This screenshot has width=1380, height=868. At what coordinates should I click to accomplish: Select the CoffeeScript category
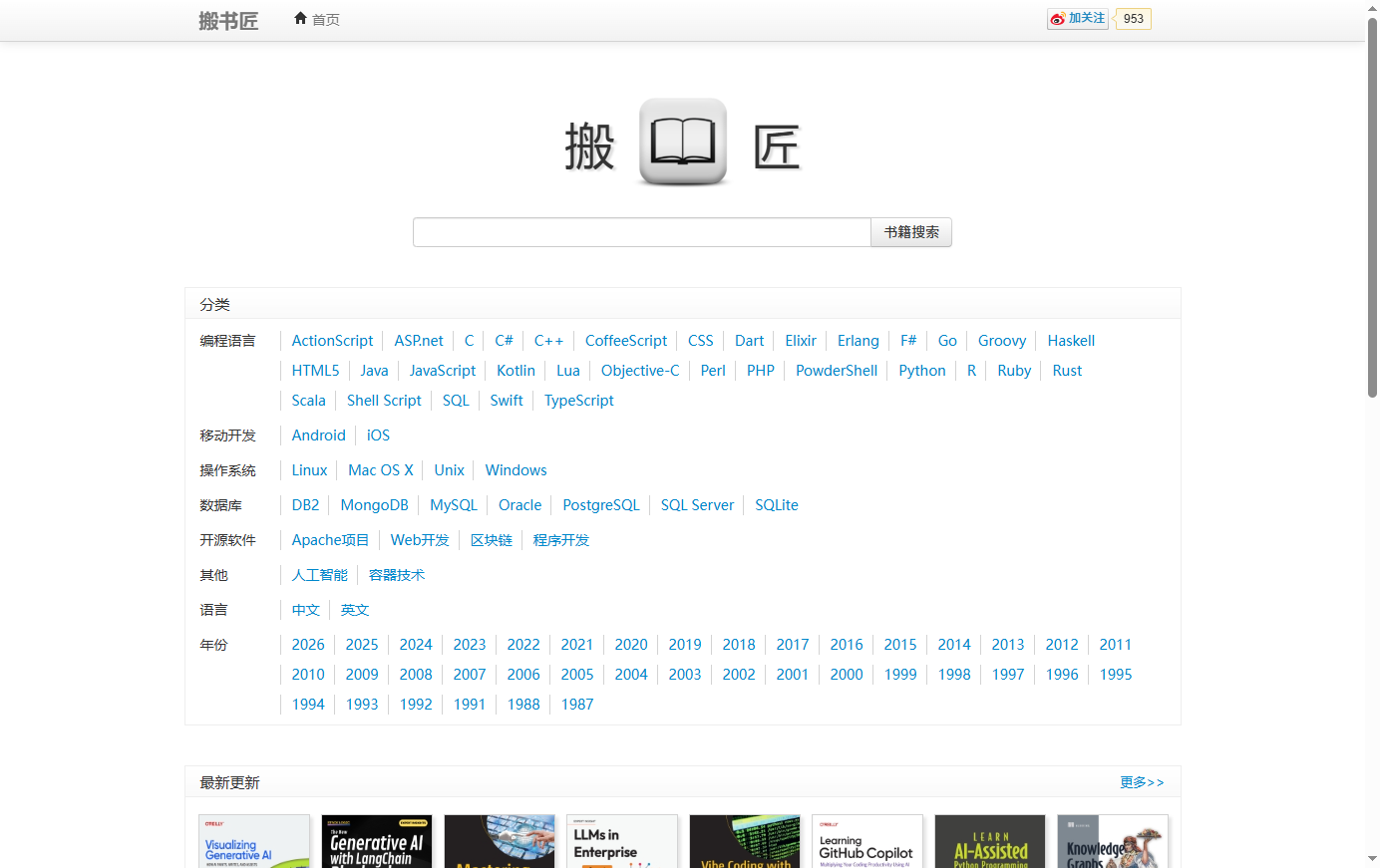coord(626,341)
